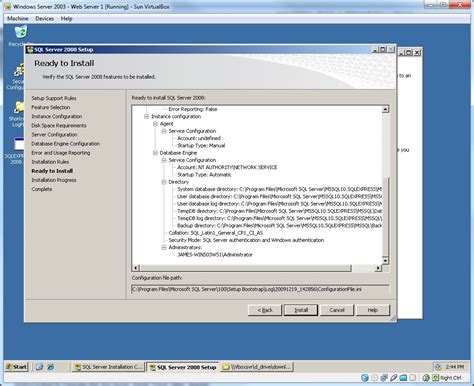474x386 pixels.
Task: Click the 'Instance Configuration' sidebar step
Action: (x=57, y=116)
